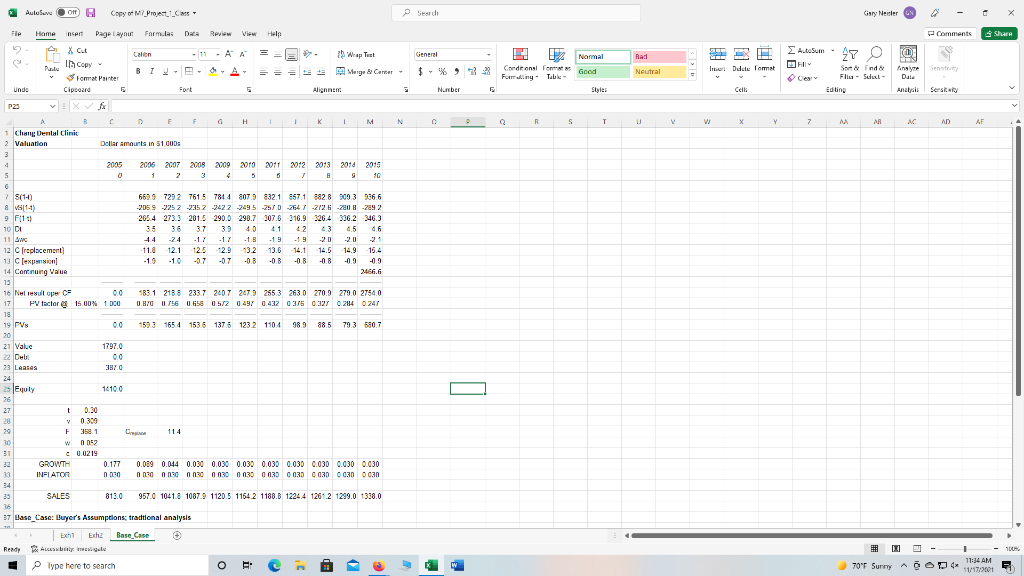Launch Analyze Data feature

(x=908, y=61)
